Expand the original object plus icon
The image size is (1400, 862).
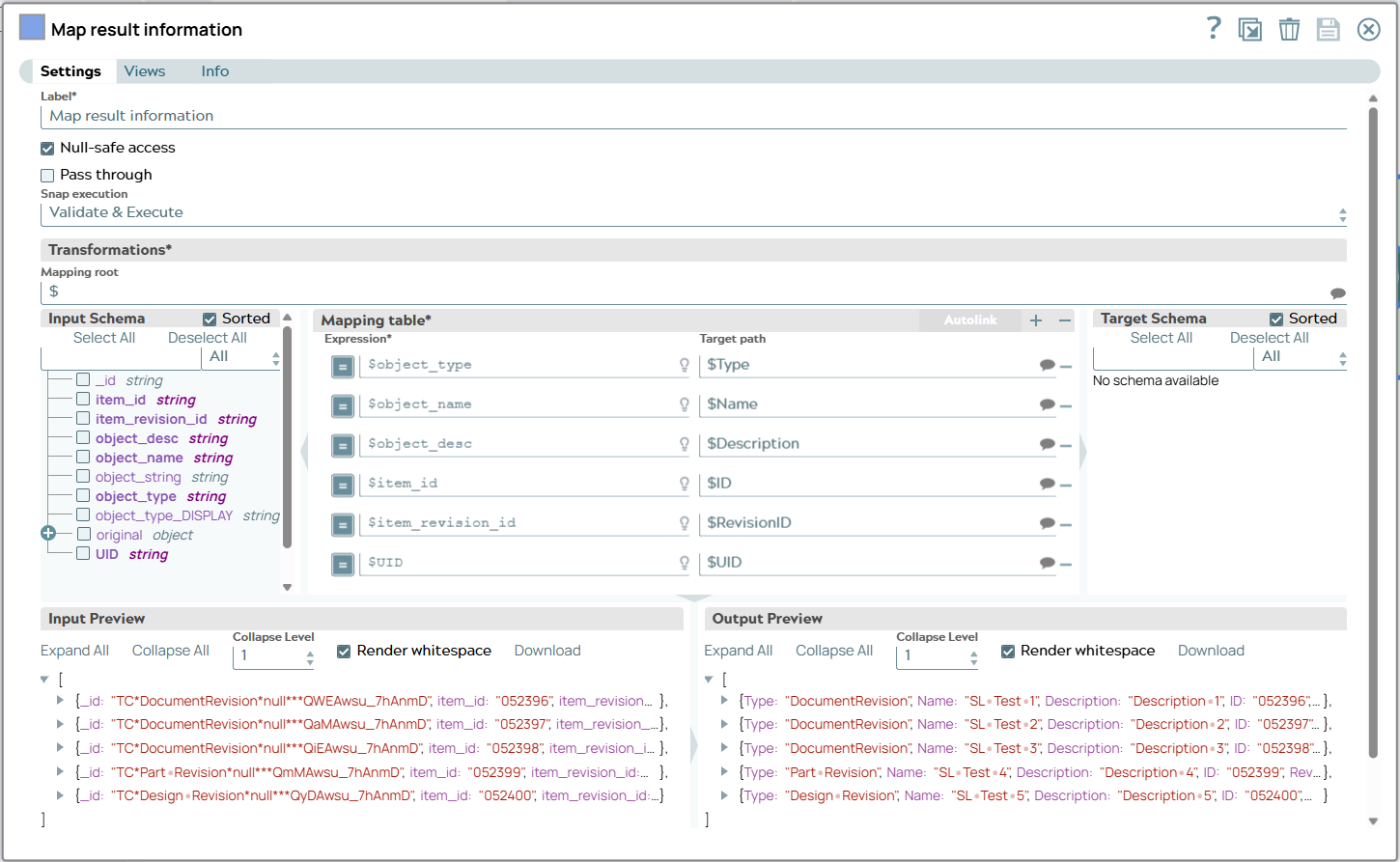click(x=48, y=533)
